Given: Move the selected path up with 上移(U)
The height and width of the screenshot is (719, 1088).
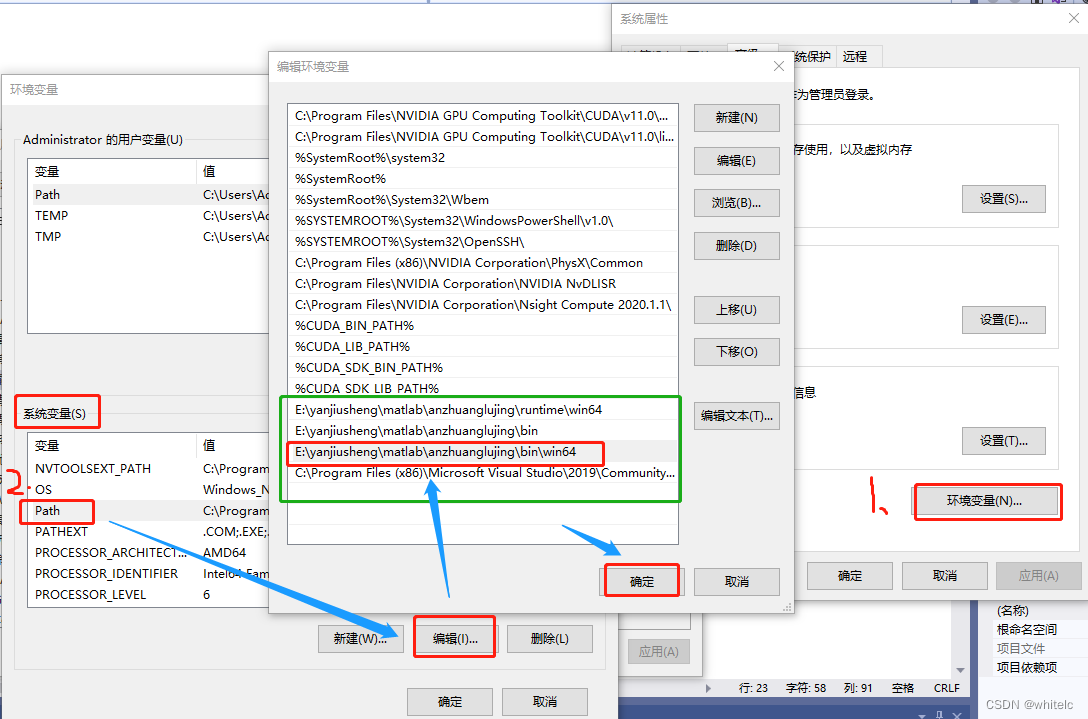Looking at the screenshot, I should [737, 309].
